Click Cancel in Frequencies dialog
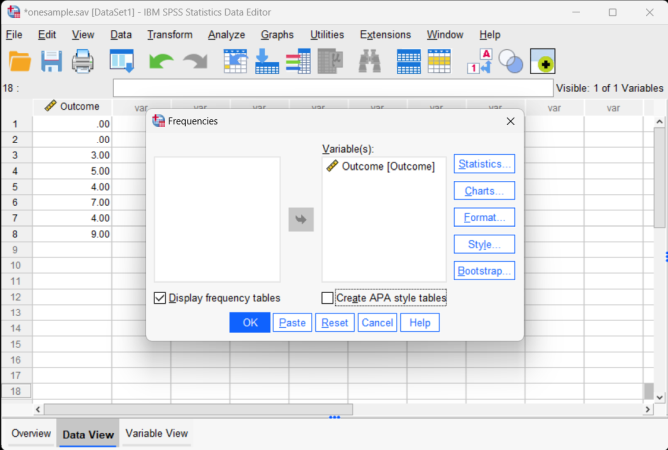 pos(377,323)
